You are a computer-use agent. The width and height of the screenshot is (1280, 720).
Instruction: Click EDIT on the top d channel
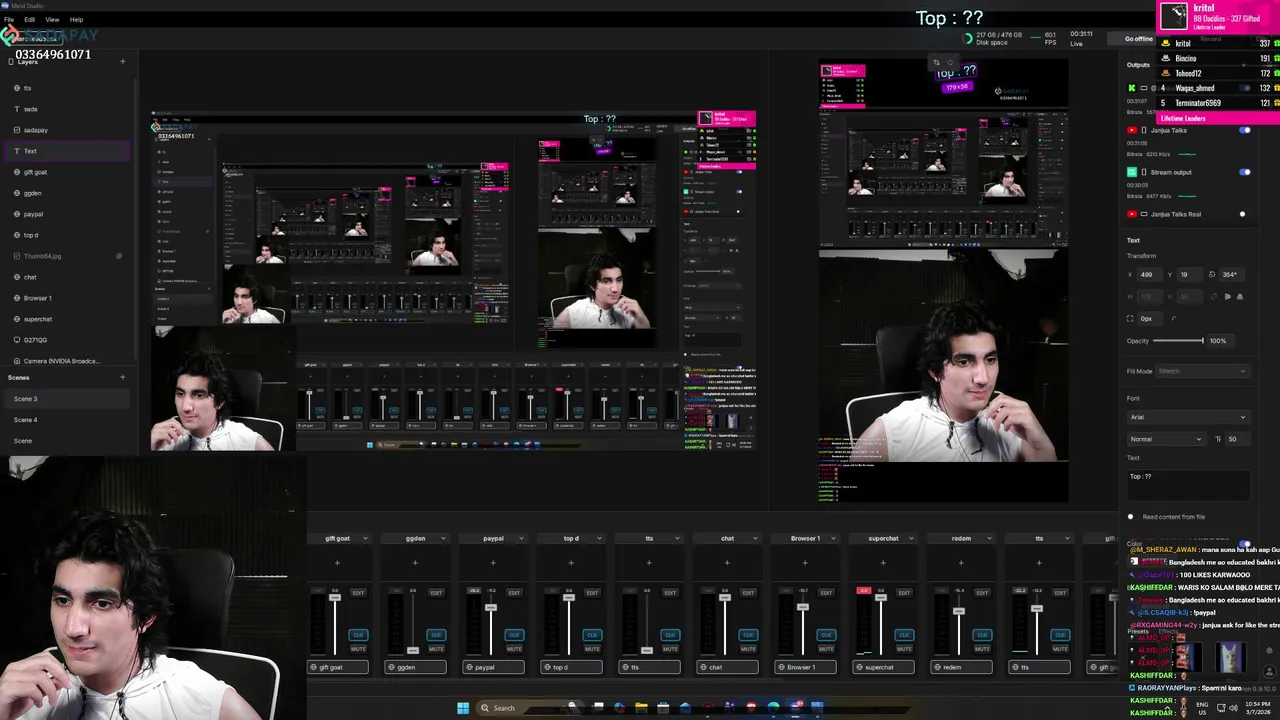point(592,593)
